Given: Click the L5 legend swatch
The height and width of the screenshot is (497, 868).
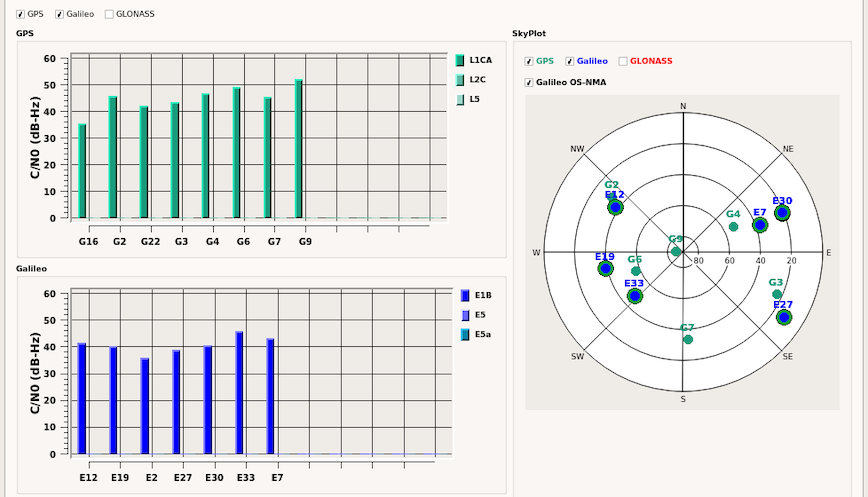Looking at the screenshot, I should click(460, 99).
